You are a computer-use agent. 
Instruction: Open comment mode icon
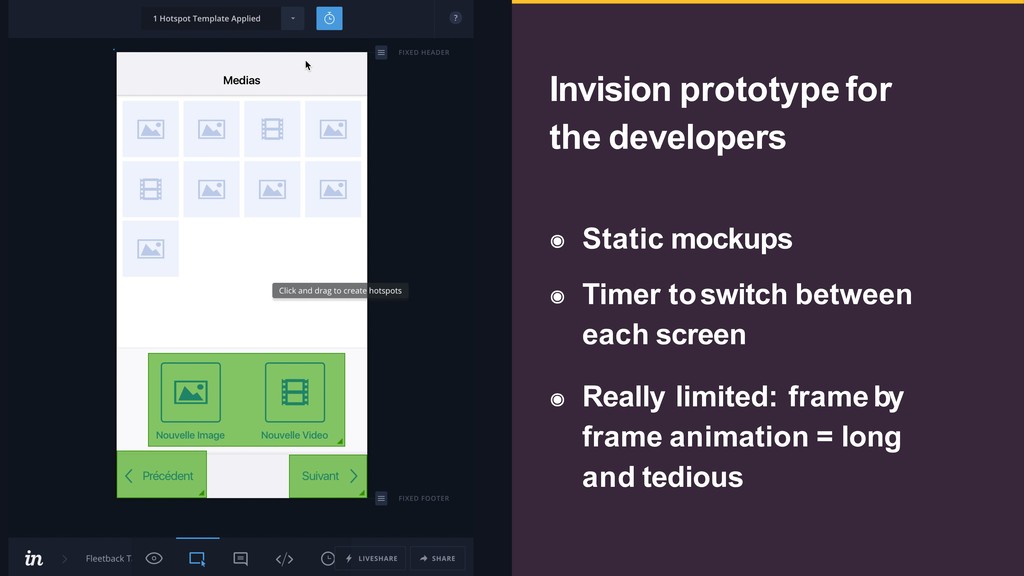tap(240, 558)
